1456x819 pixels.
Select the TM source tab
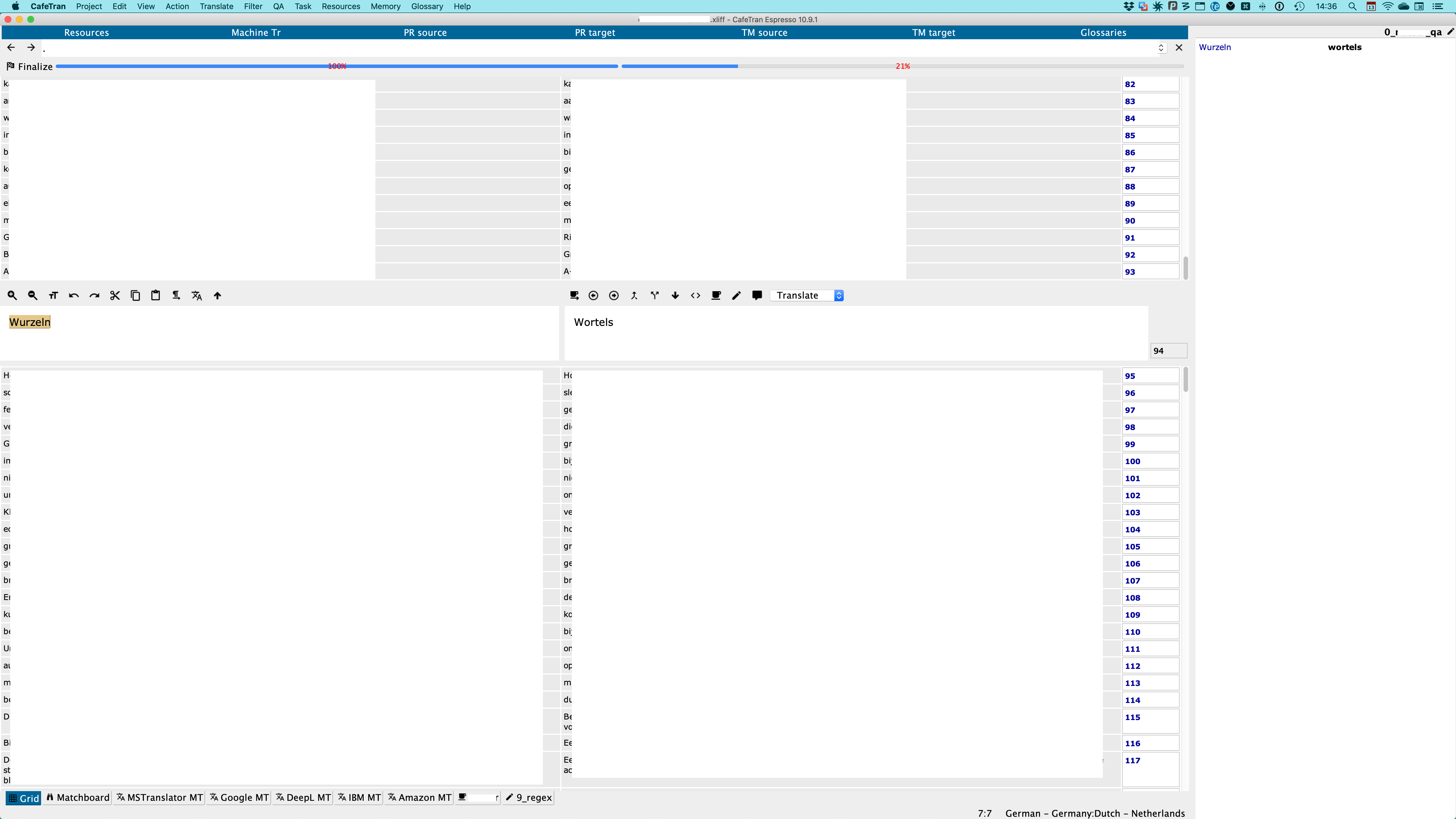pos(764,32)
